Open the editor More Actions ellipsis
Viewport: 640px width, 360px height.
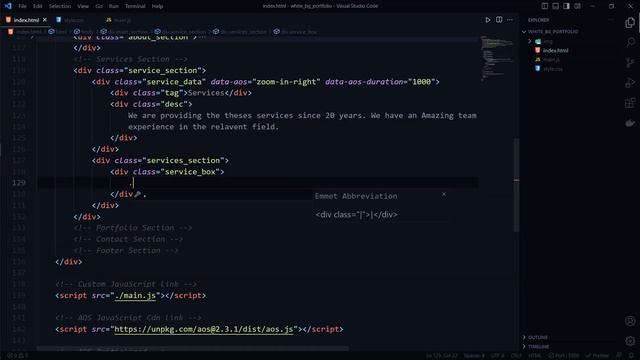pyautogui.click(x=510, y=20)
